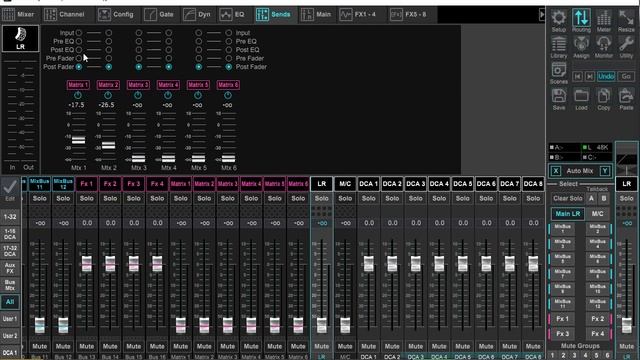Open the Utility wrench icon
This screenshot has height=360, width=640.
point(626,44)
